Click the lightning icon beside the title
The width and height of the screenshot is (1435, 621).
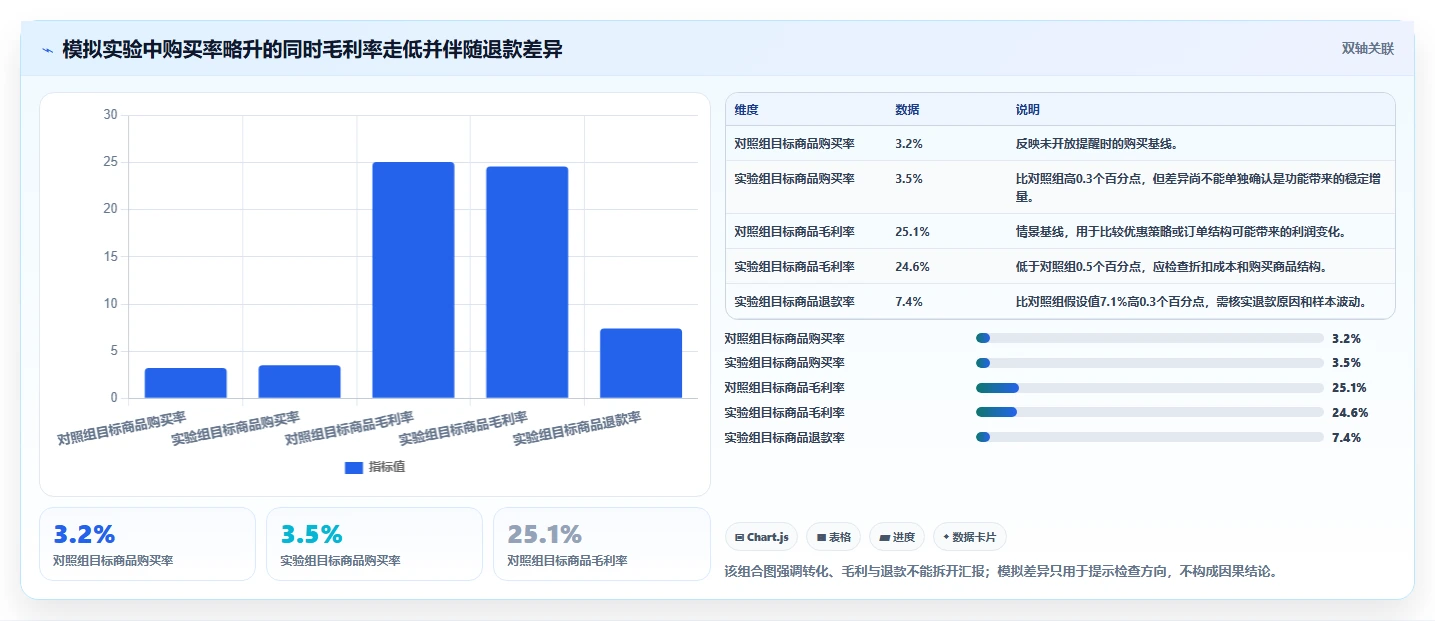47,50
